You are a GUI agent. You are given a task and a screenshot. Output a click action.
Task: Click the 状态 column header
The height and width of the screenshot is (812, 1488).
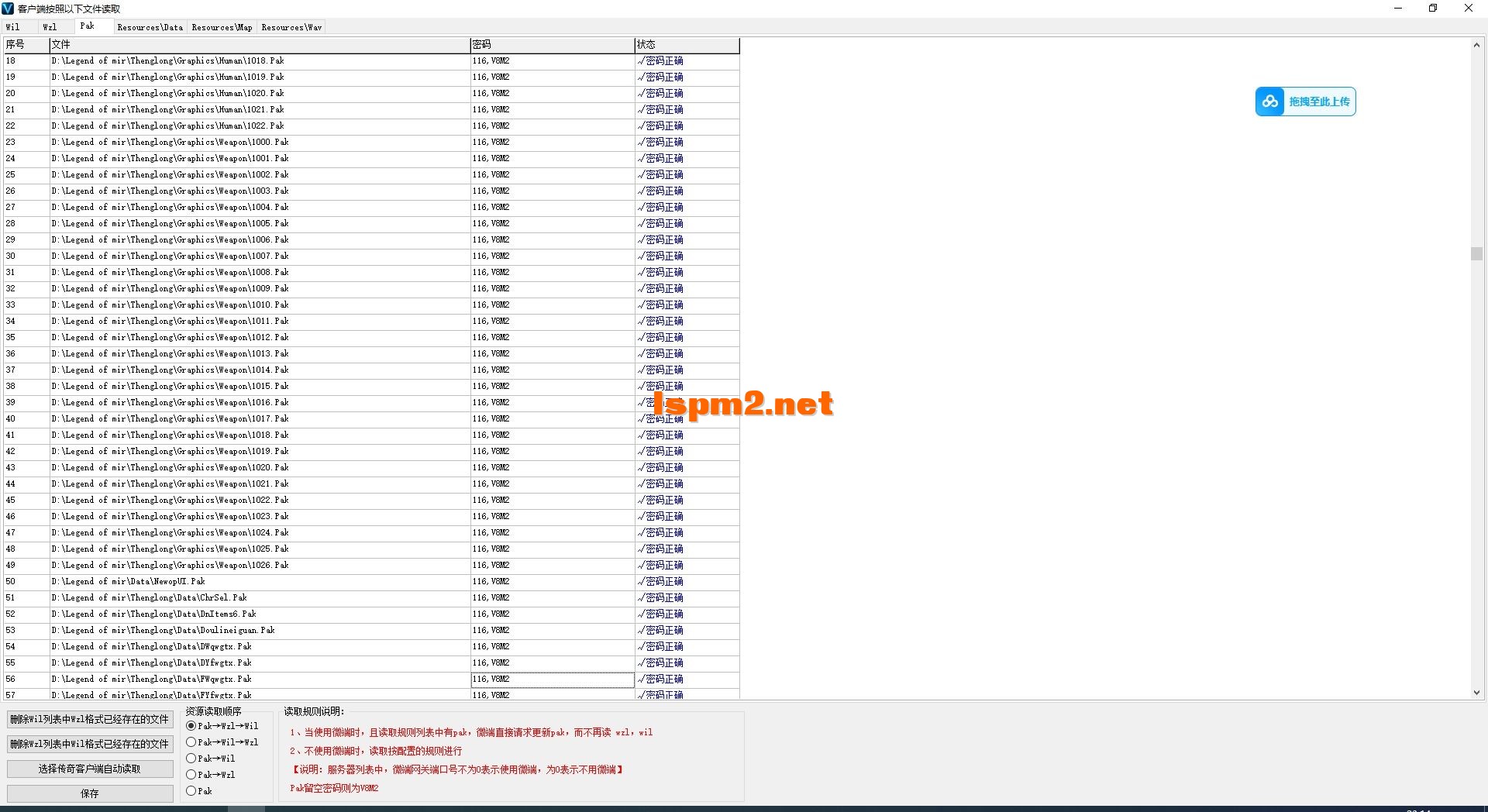pos(687,45)
